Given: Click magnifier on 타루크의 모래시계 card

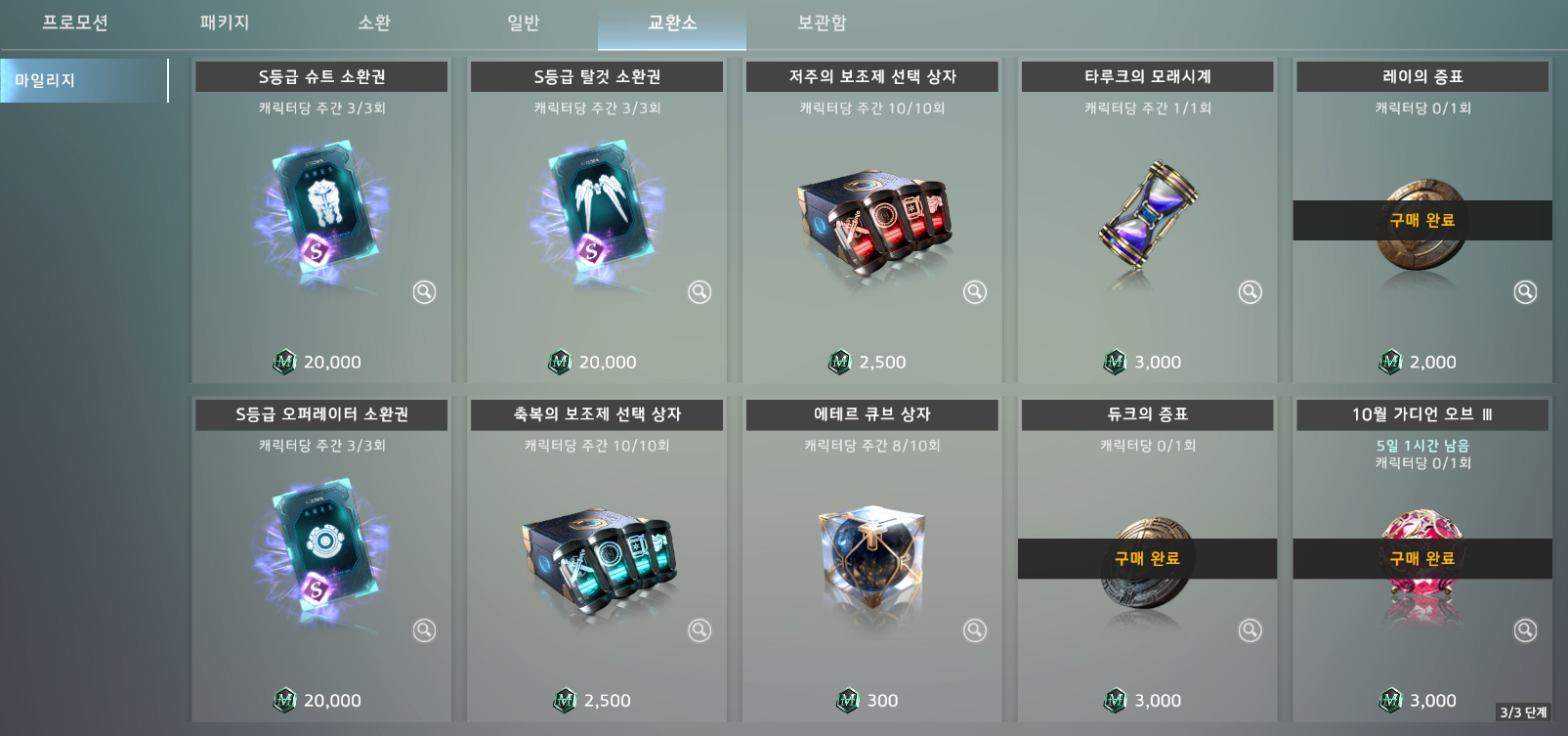Looking at the screenshot, I should 1250,292.
